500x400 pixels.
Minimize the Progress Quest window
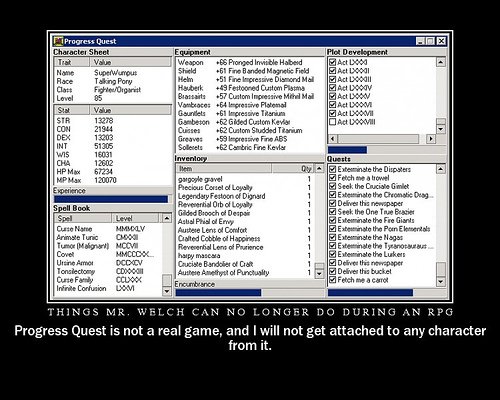[x=420, y=41]
